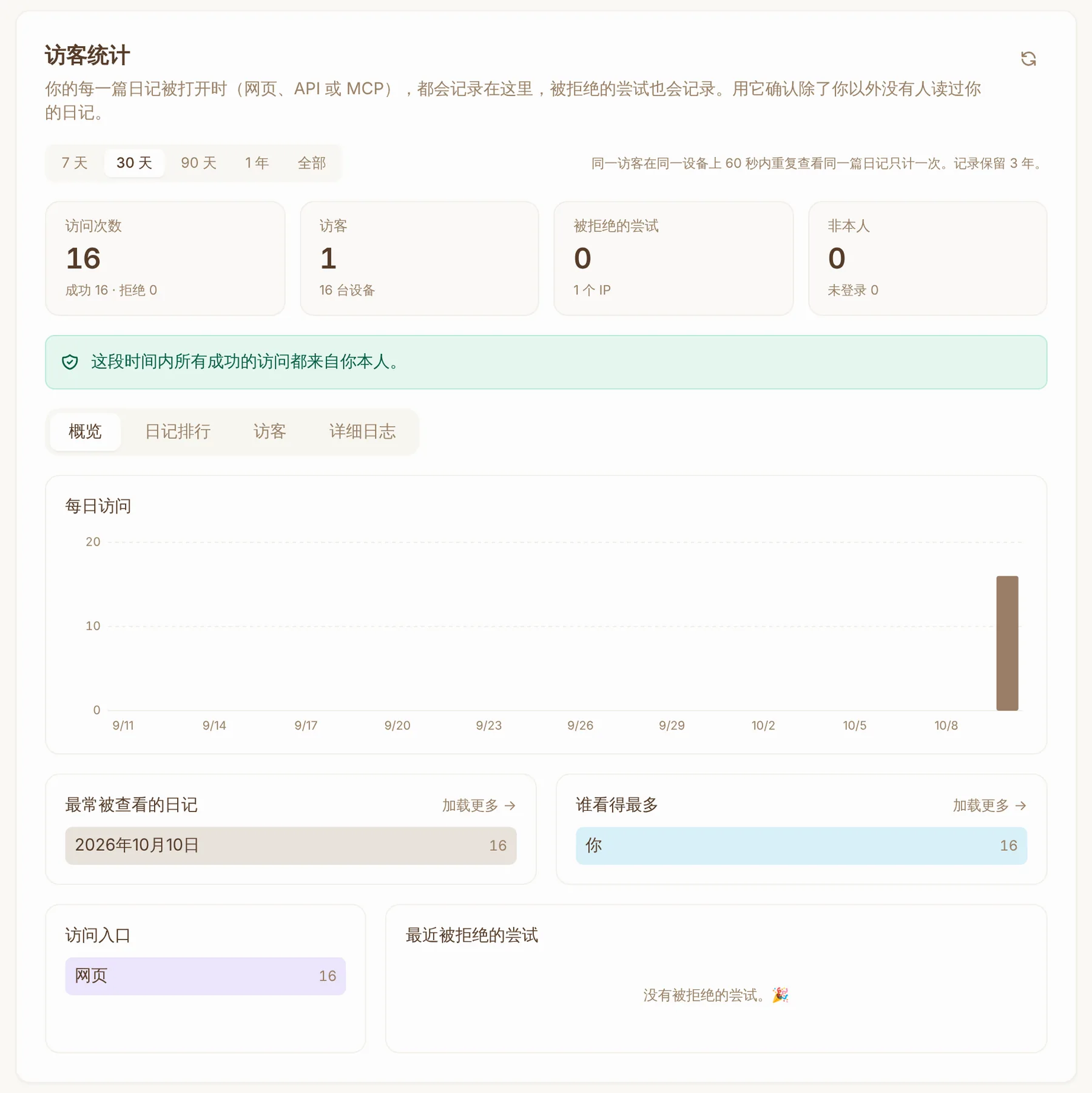The width and height of the screenshot is (1092, 1093).
Task: Click the 非本人 stat card
Action: point(928,259)
